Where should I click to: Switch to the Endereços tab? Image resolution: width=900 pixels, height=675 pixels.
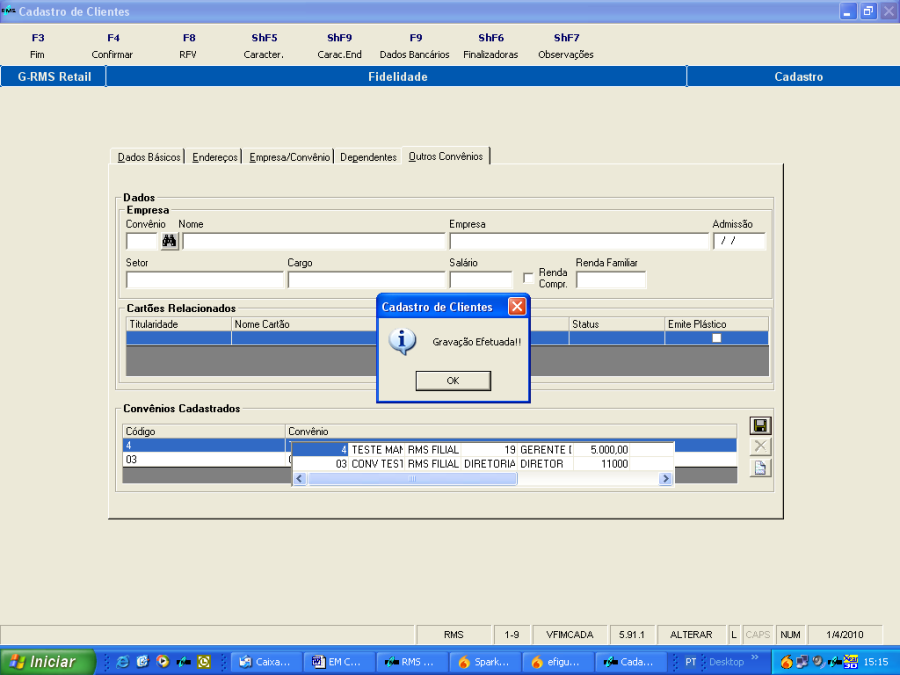click(215, 157)
